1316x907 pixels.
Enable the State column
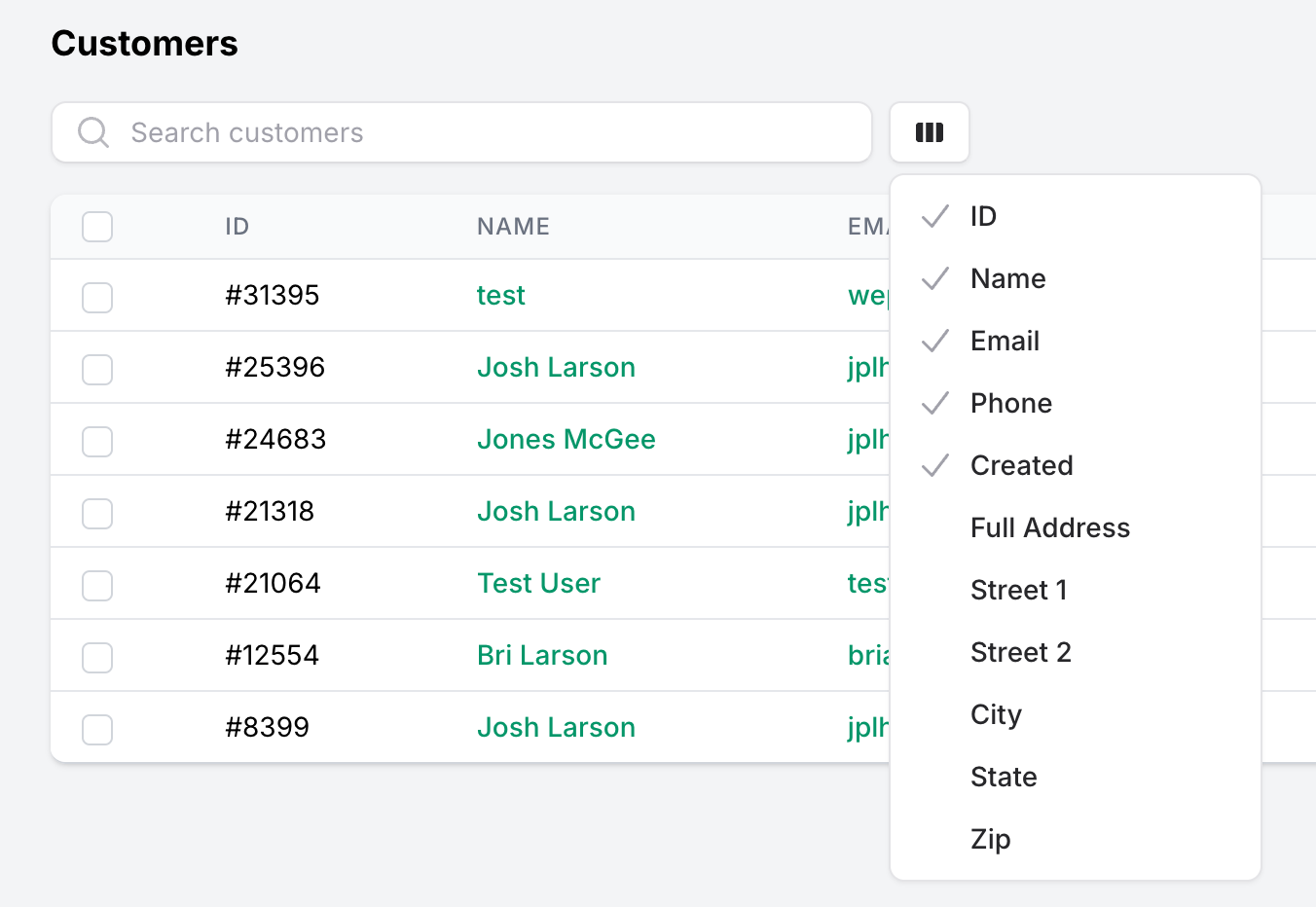pyautogui.click(x=1076, y=777)
